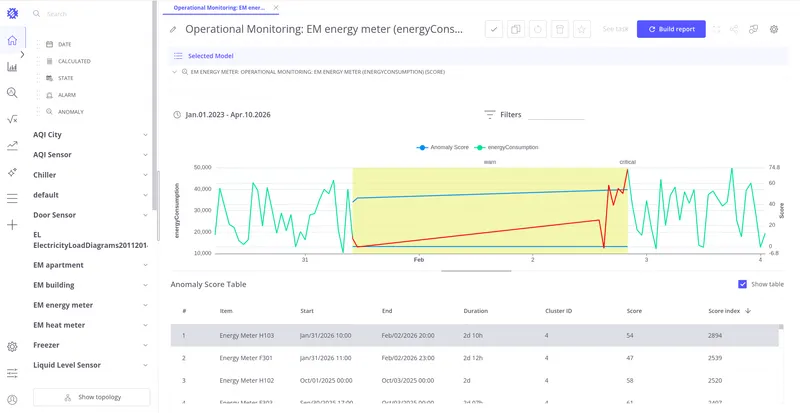The height and width of the screenshot is (413, 800).
Task: Click the pencil edit title icon
Action: coord(173,30)
